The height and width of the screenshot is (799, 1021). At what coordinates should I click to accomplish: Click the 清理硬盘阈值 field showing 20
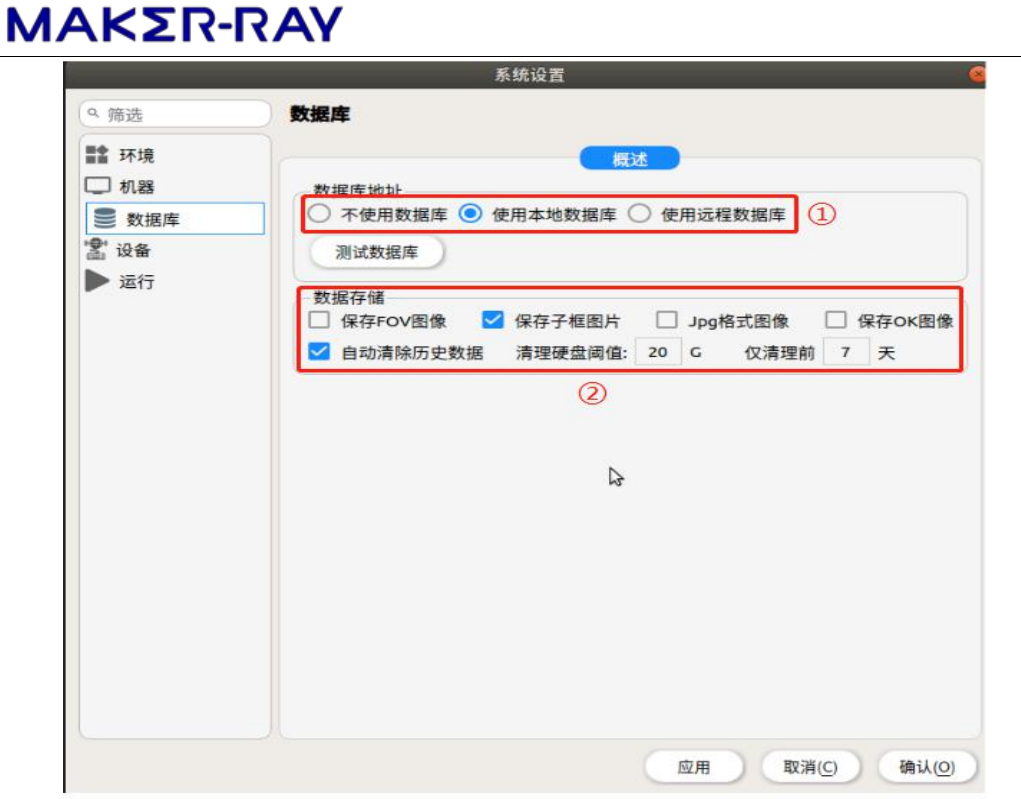(x=658, y=352)
